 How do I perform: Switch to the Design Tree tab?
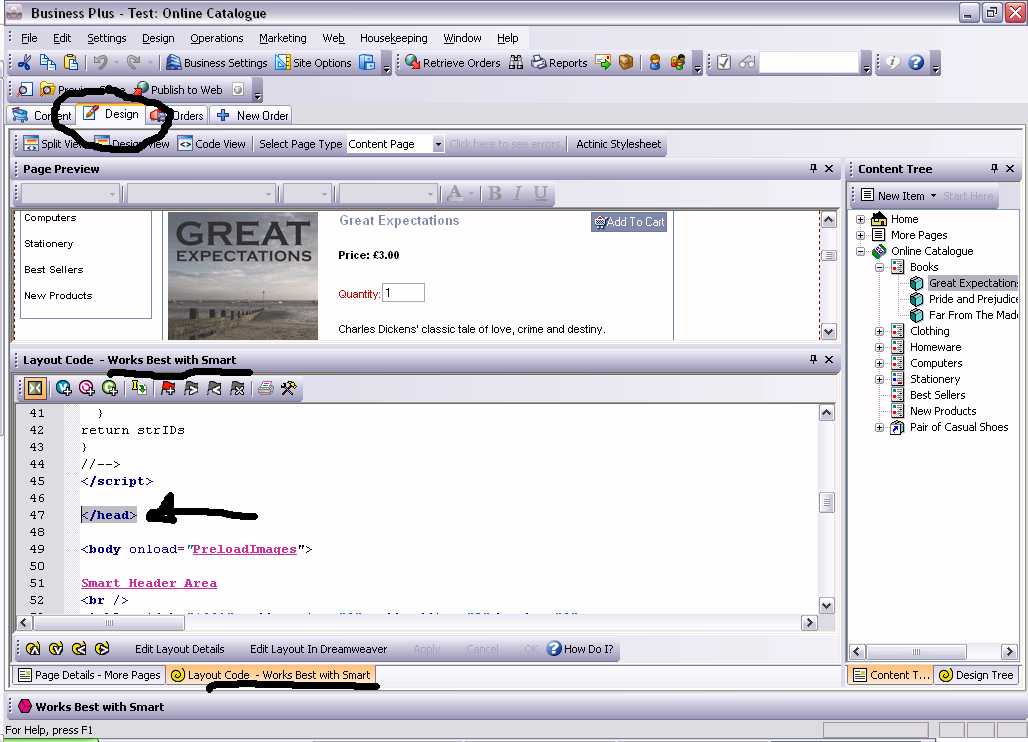[976, 675]
